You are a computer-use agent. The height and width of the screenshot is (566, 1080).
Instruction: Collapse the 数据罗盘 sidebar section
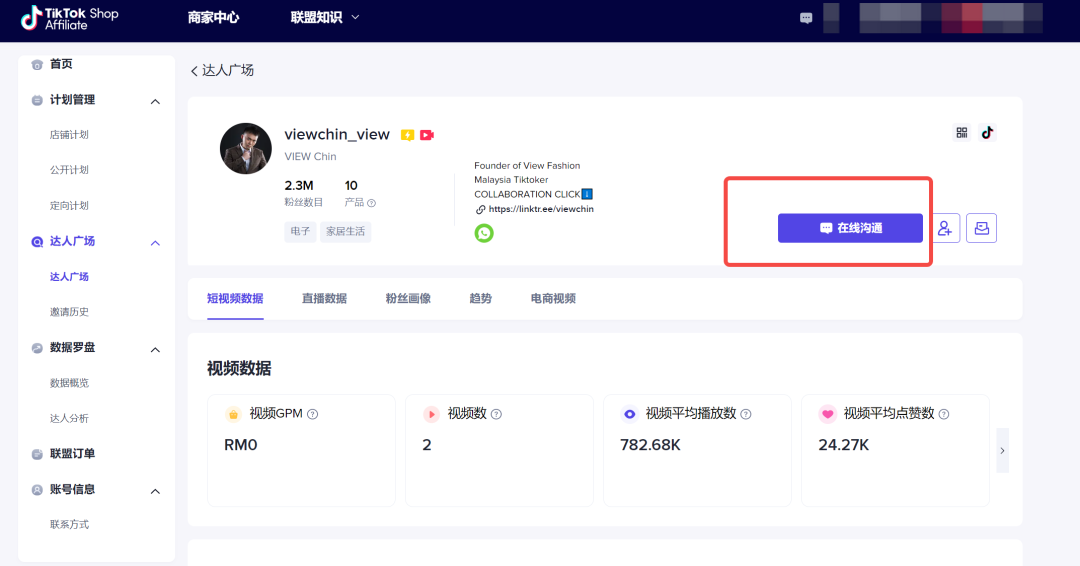pyautogui.click(x=155, y=349)
